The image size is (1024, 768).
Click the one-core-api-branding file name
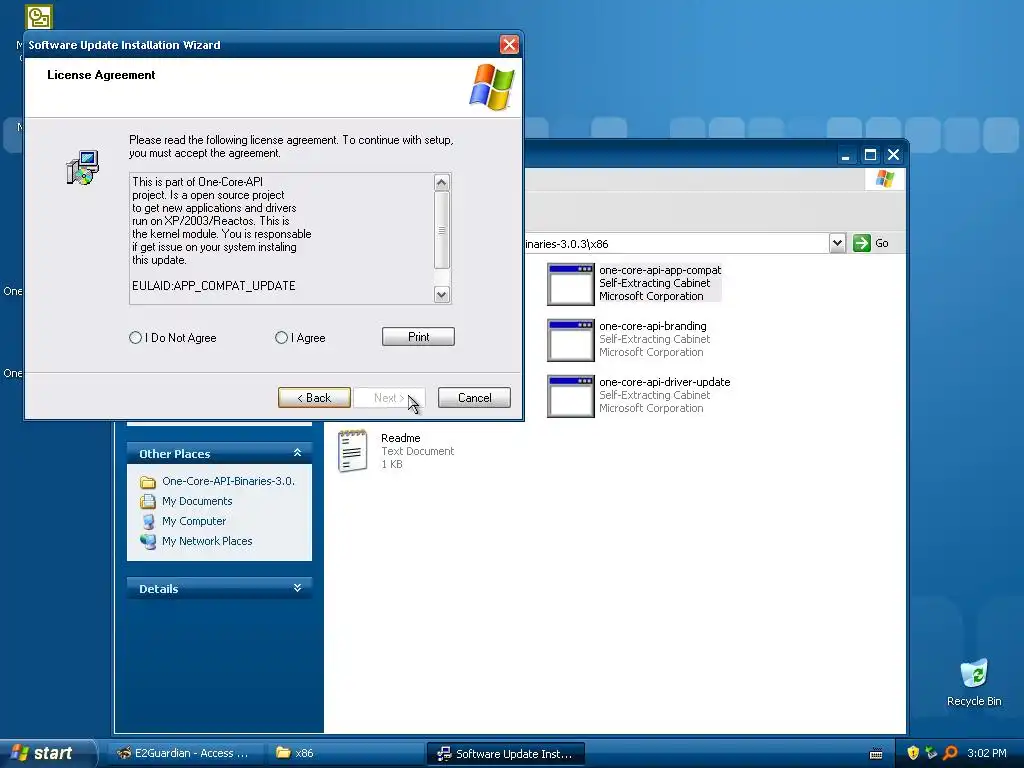[652, 326]
